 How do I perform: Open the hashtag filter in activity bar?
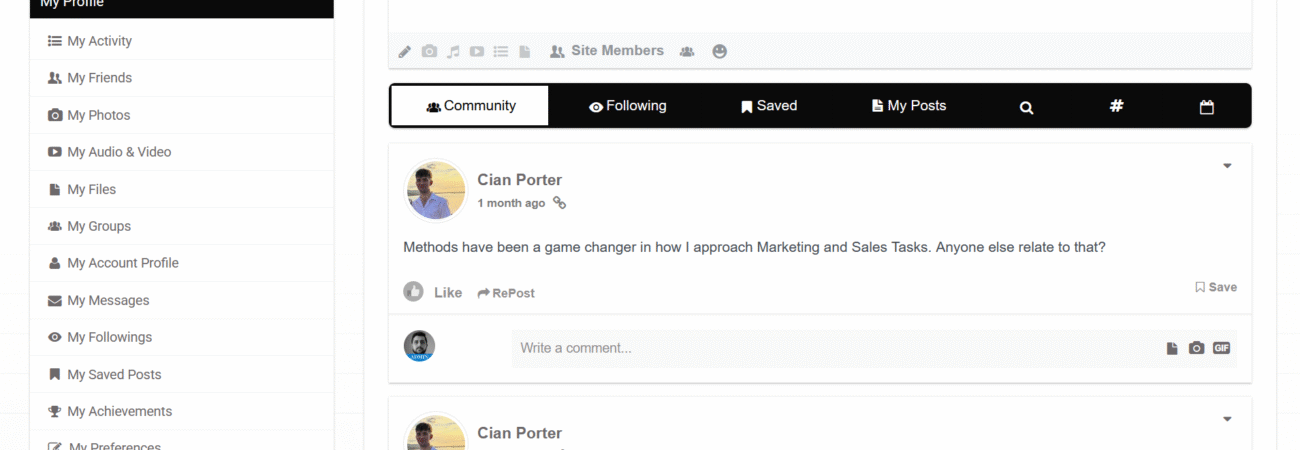(x=1116, y=106)
